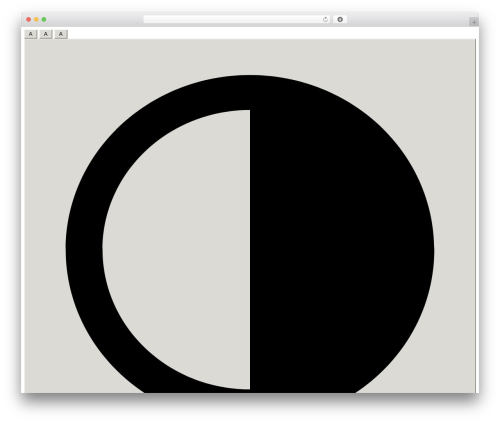Minimize the window with the yellow button
500x423 pixels.
tap(36, 19)
